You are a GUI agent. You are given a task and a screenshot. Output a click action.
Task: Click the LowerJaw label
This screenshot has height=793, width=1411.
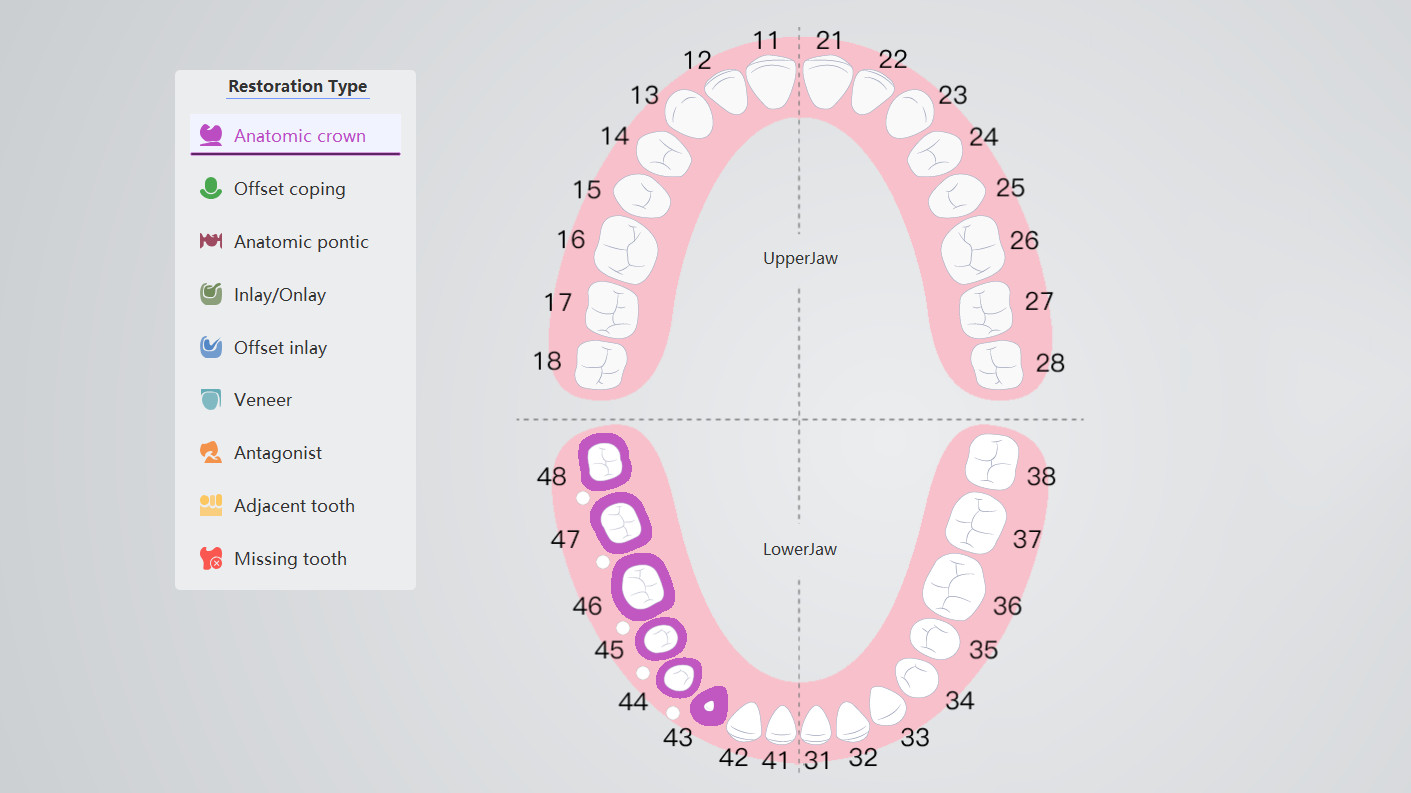click(800, 549)
